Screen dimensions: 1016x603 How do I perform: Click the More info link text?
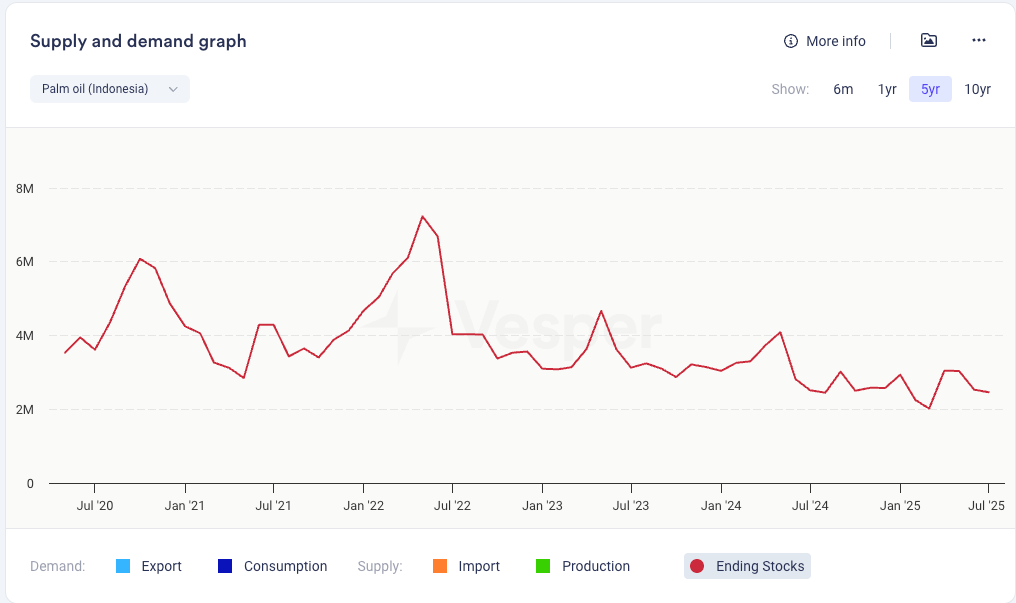[x=835, y=41]
